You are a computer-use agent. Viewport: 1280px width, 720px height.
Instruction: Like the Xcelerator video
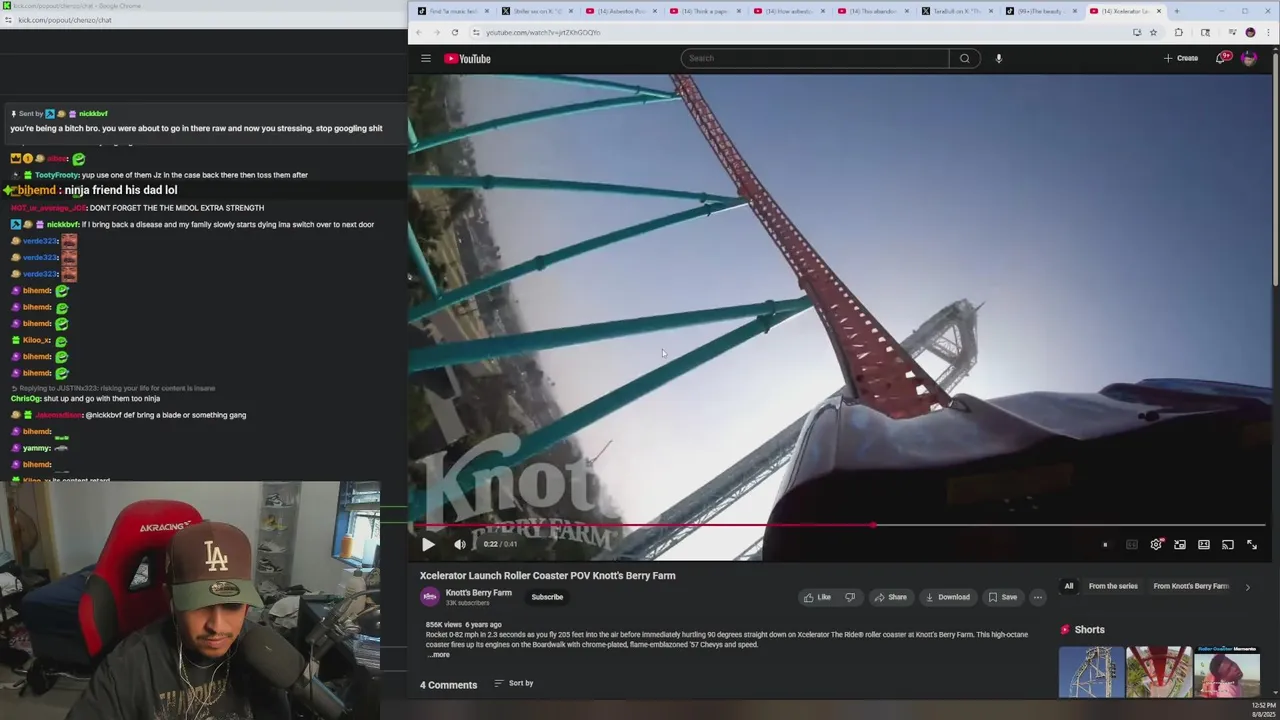coord(818,597)
